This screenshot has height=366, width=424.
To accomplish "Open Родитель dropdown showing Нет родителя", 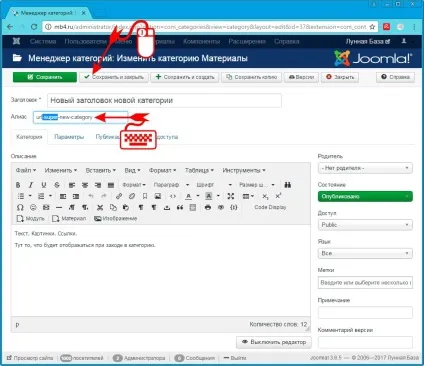I will 365,168.
